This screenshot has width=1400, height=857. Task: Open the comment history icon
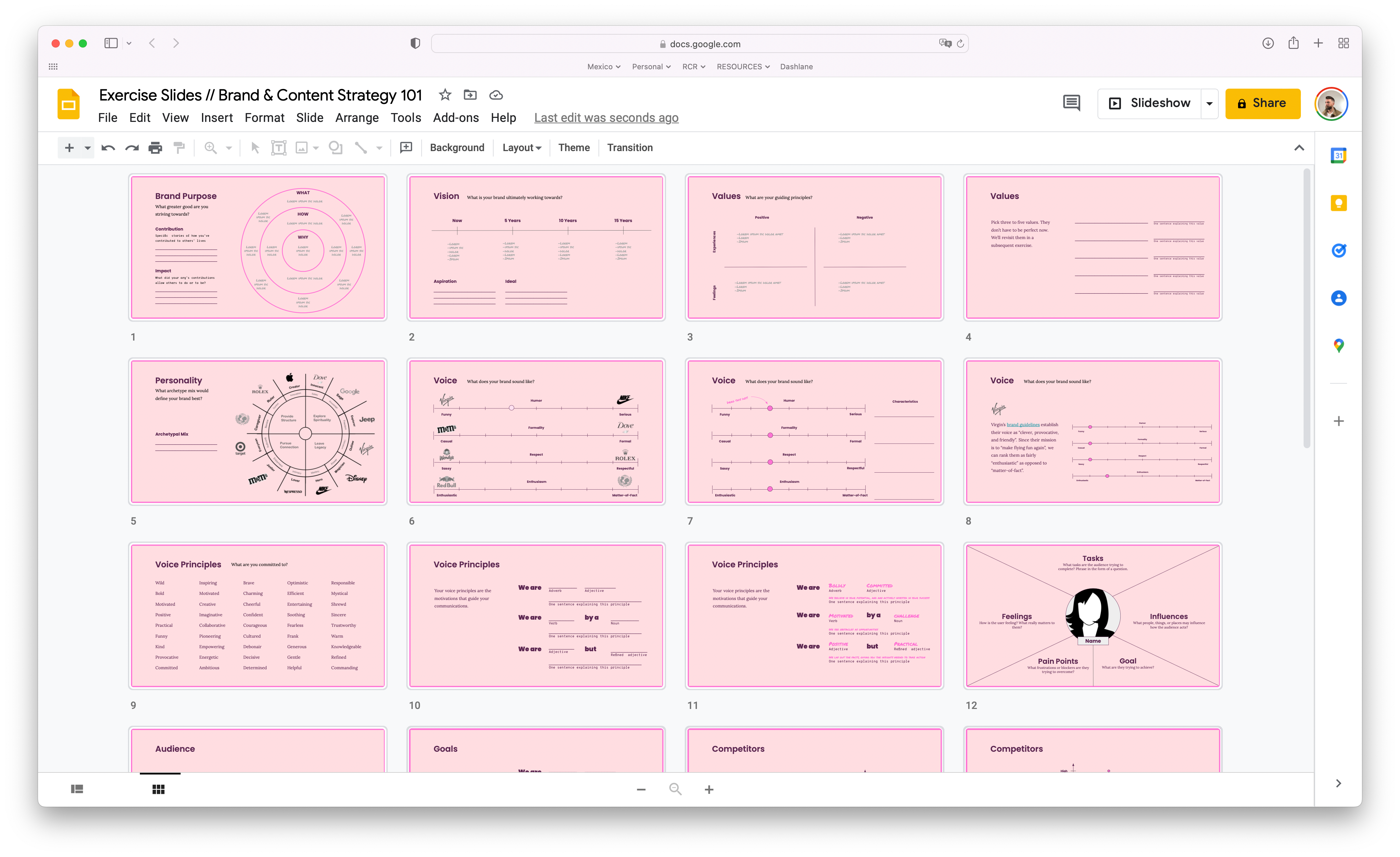(x=1071, y=103)
